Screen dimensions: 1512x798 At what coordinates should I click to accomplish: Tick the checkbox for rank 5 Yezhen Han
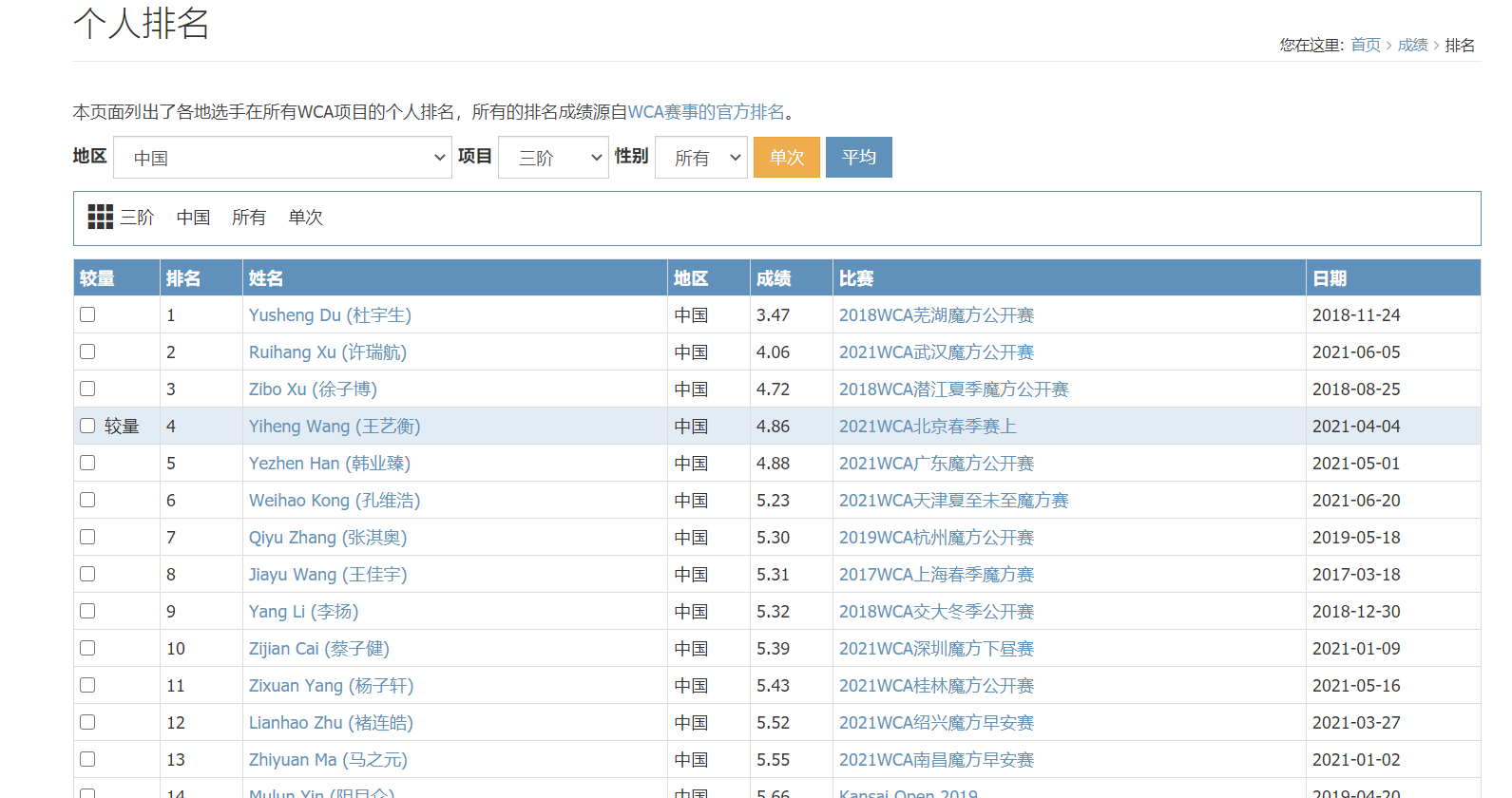87,463
